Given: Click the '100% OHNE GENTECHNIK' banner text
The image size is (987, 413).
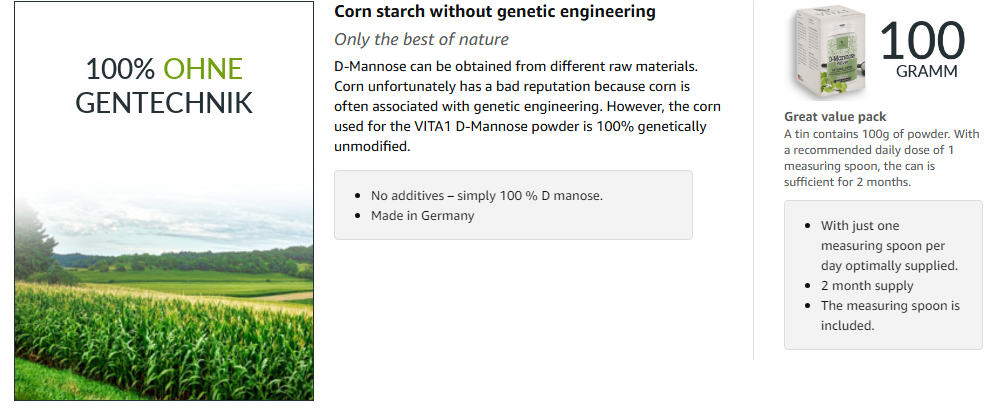Looking at the screenshot, I should point(164,85).
